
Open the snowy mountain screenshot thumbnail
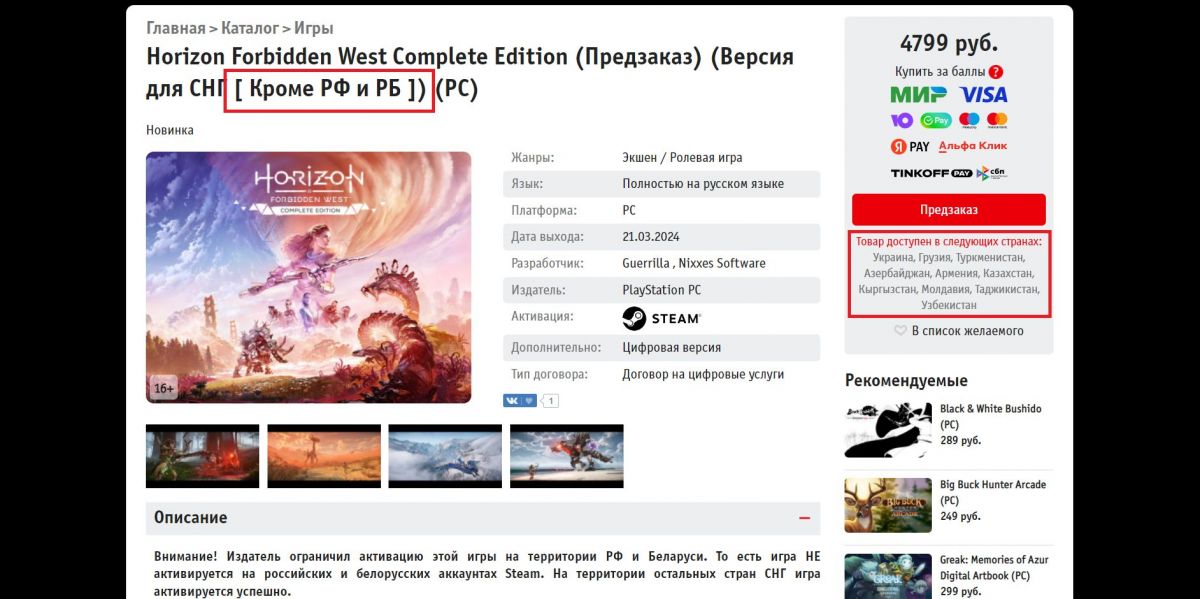click(x=445, y=456)
